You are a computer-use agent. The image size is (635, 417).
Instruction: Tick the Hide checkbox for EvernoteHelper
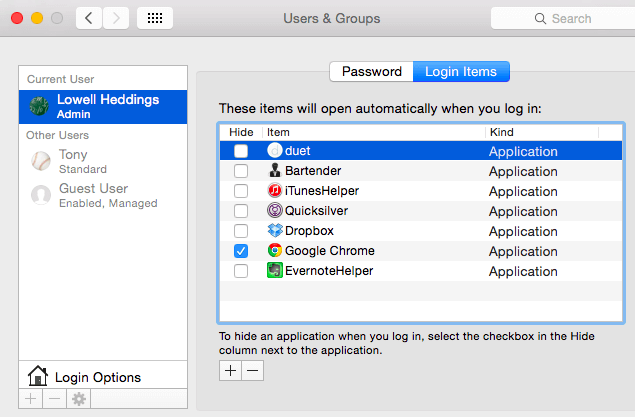pos(240,271)
